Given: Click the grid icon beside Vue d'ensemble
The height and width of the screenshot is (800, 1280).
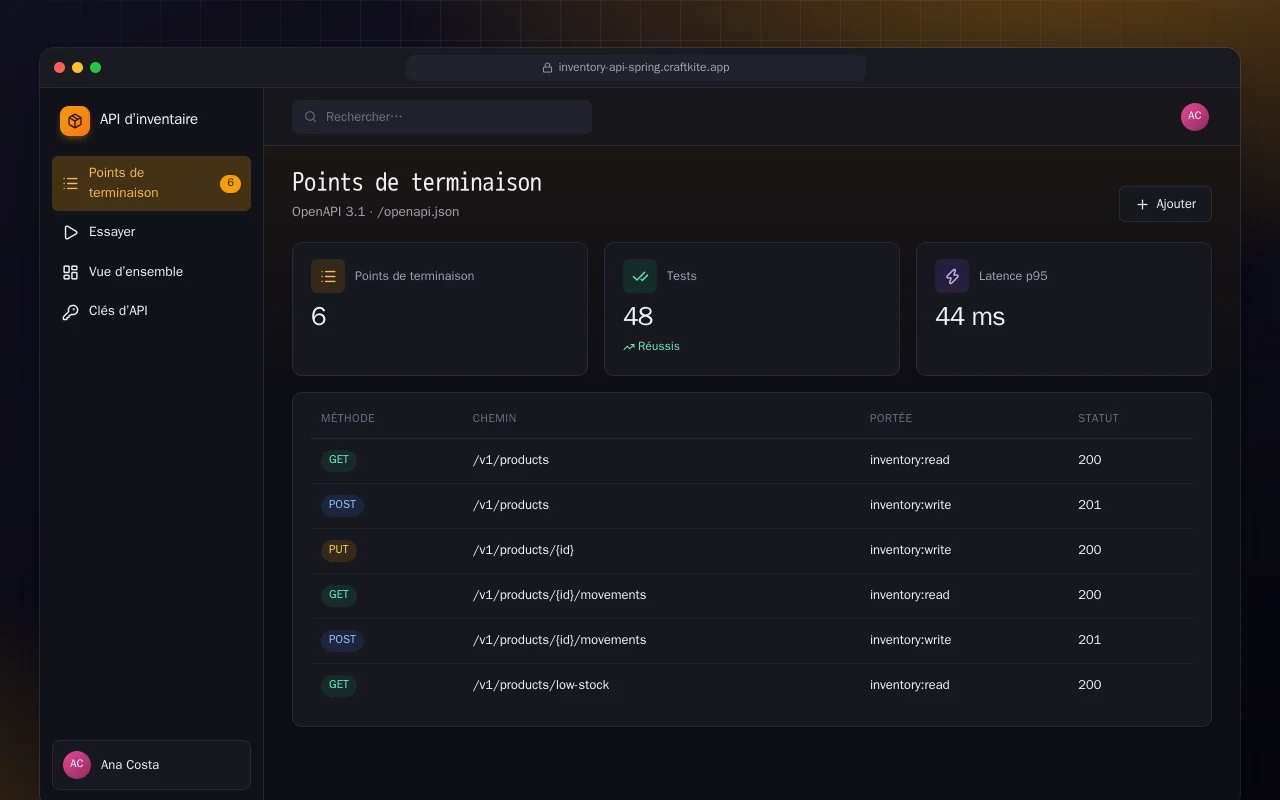Looking at the screenshot, I should 70,272.
